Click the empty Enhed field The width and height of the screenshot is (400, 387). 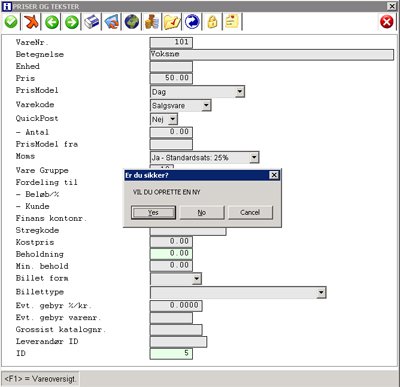click(x=171, y=66)
